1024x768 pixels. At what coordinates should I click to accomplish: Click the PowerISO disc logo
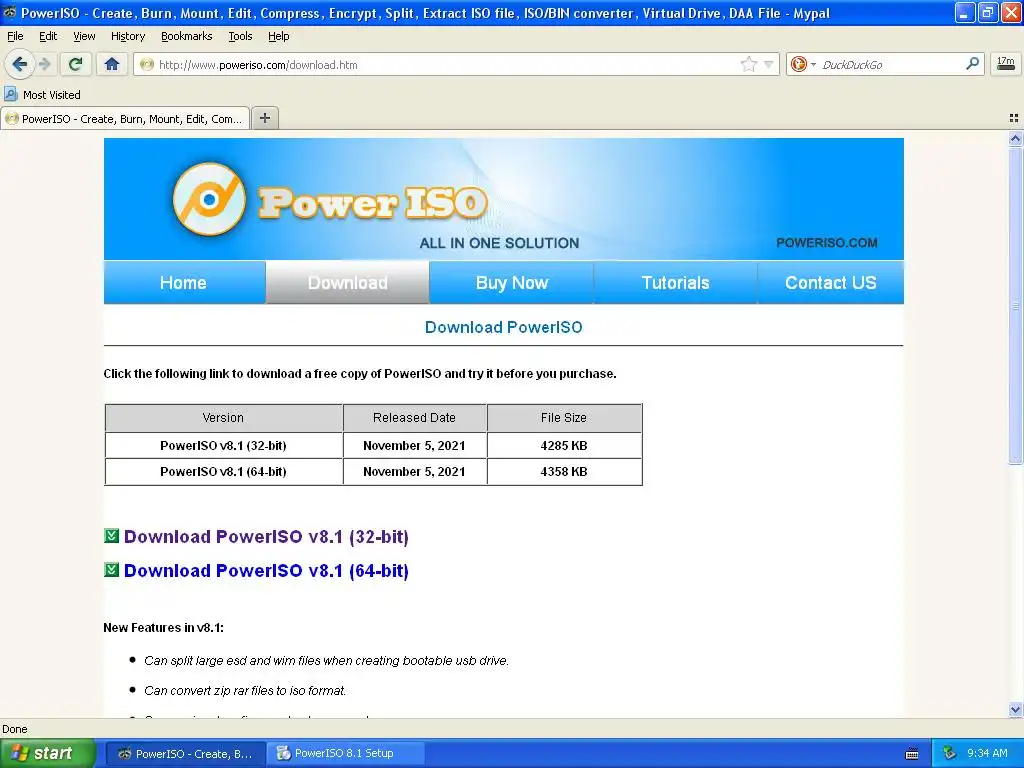[209, 199]
